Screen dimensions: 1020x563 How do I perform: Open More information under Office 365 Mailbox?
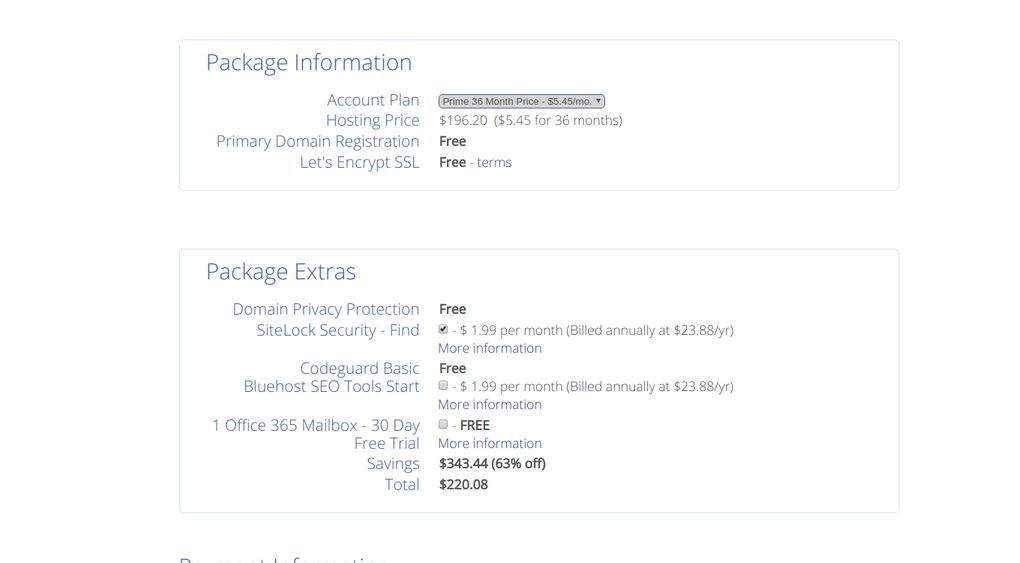[490, 443]
